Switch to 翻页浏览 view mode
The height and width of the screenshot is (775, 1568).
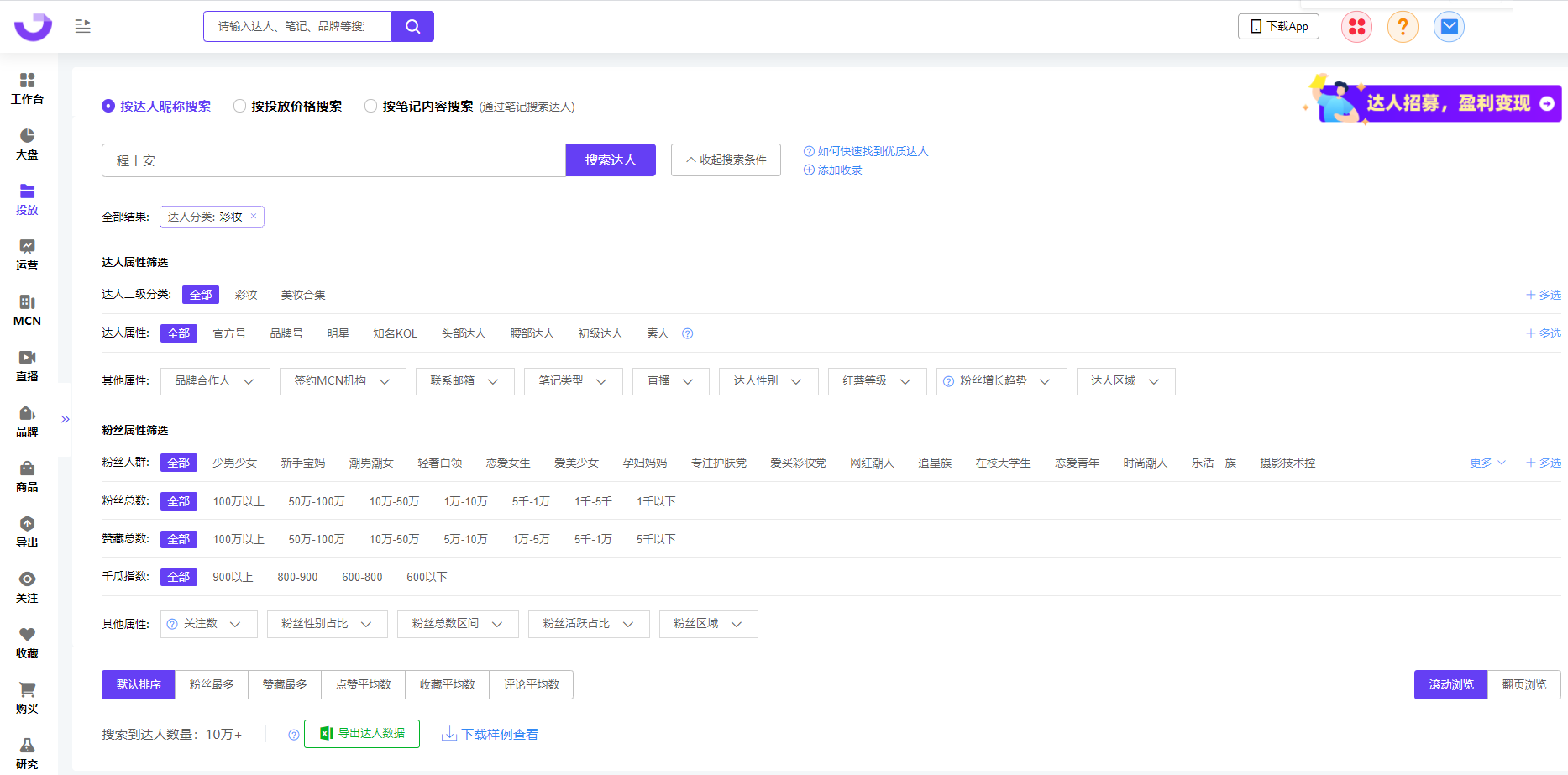pyautogui.click(x=1523, y=684)
